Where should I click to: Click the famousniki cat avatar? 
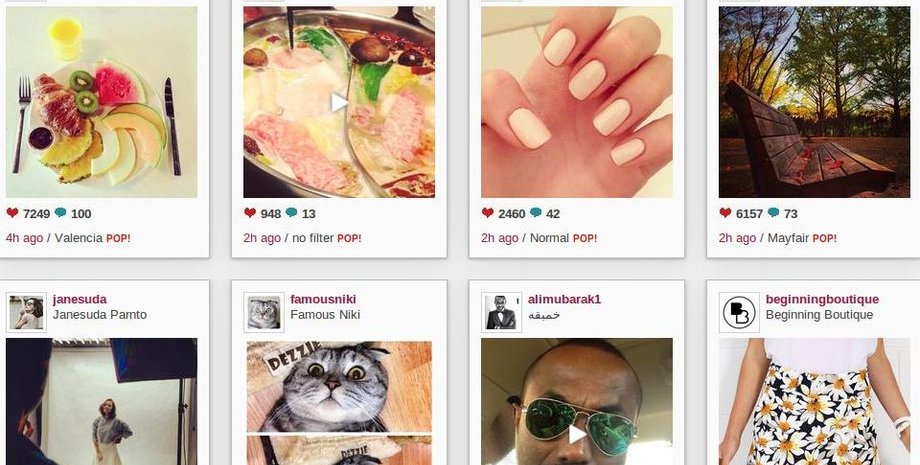[264, 313]
